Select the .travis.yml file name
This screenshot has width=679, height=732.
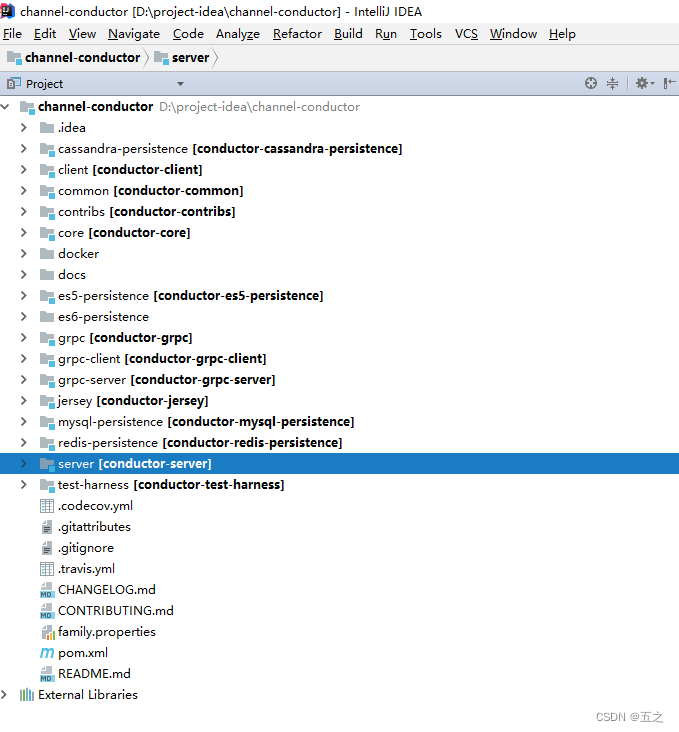coord(86,569)
